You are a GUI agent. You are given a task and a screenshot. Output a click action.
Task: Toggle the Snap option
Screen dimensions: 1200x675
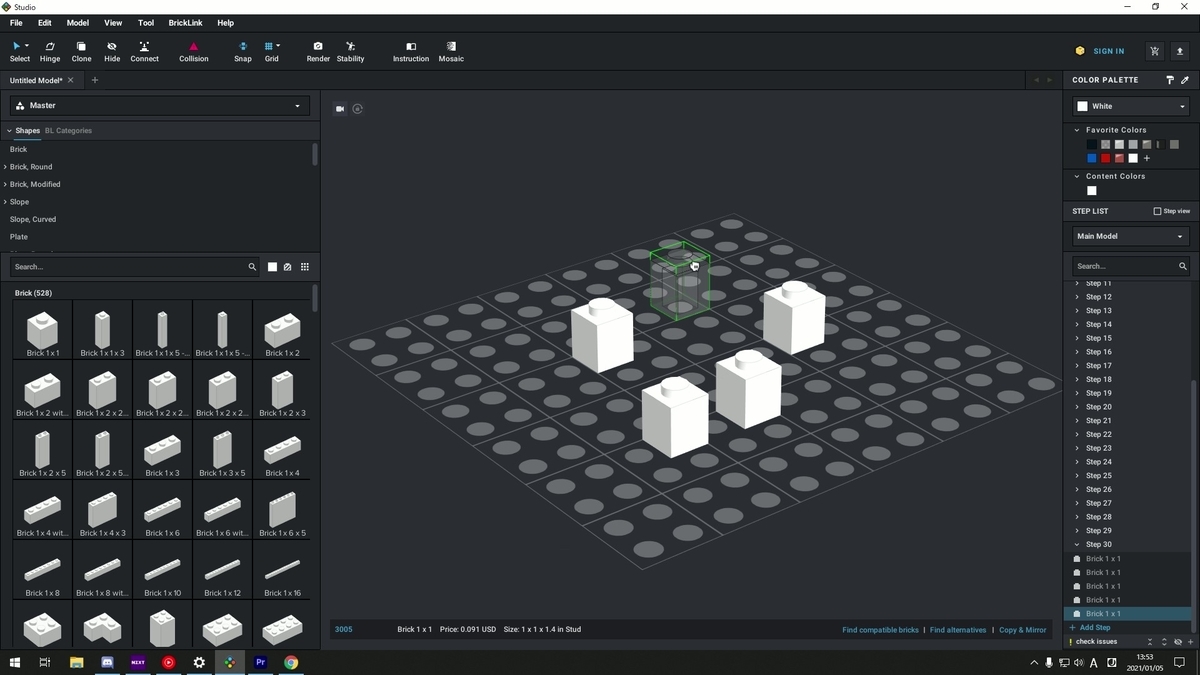243,51
